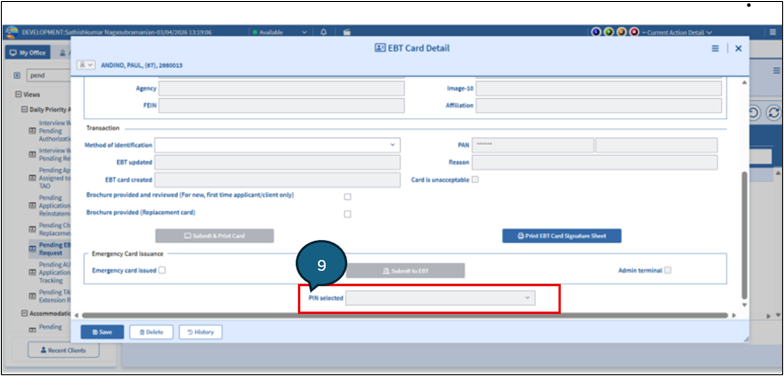784x376 pixels.
Task: Select the Pending AU Application Tracking view
Action: click(54, 272)
